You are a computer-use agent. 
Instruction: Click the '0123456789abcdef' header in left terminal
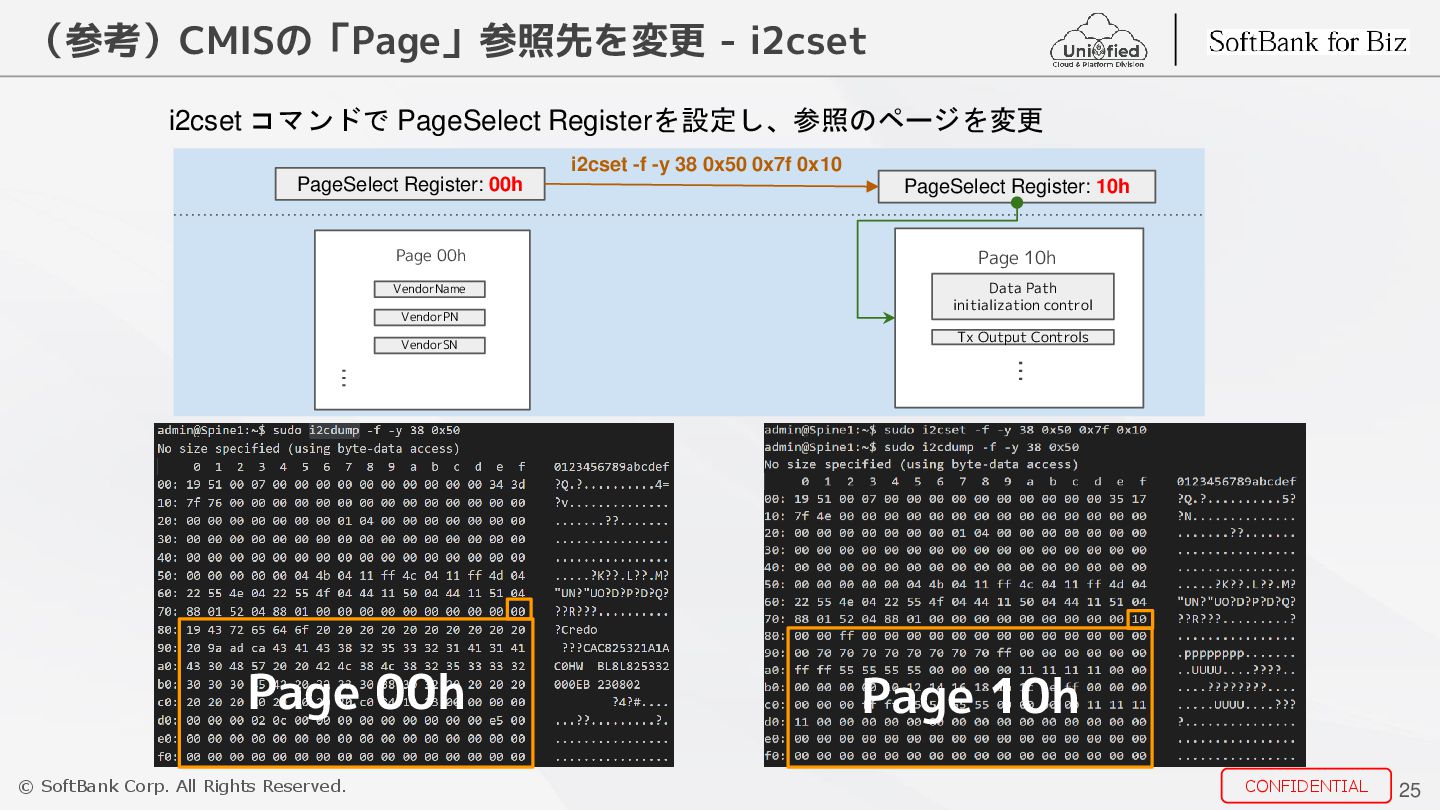[612, 467]
